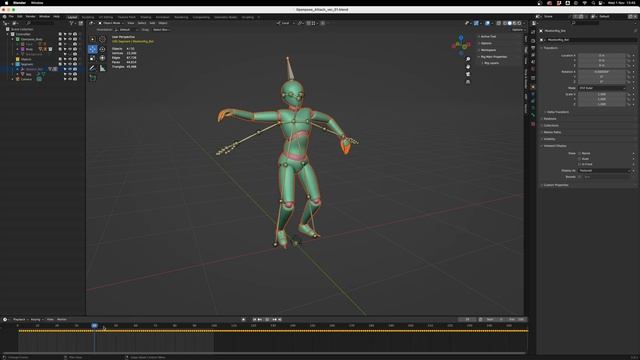Switch viewport shading to Rendered mode
The width and height of the screenshot is (640, 360).
coord(519,23)
